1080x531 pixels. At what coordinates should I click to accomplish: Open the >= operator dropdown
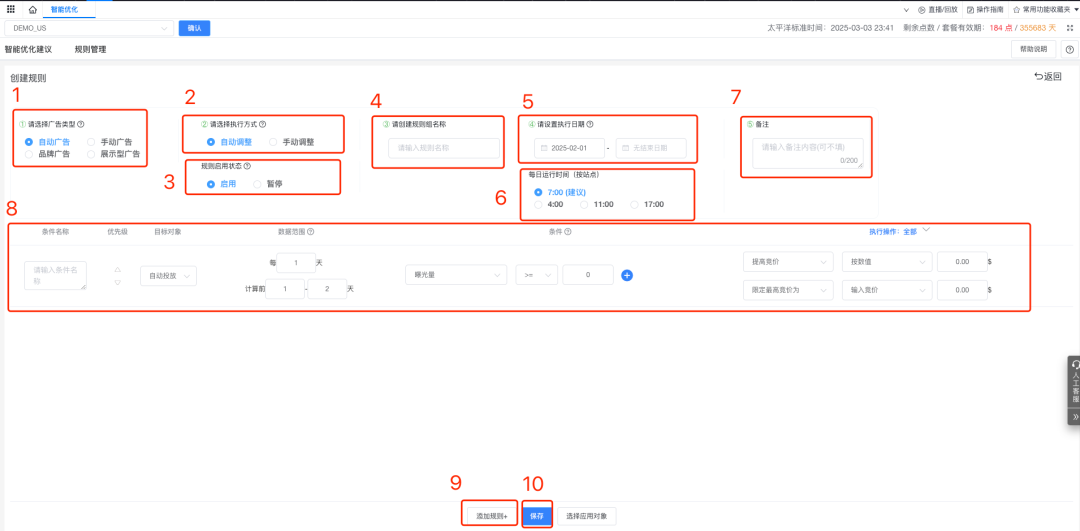coord(536,275)
